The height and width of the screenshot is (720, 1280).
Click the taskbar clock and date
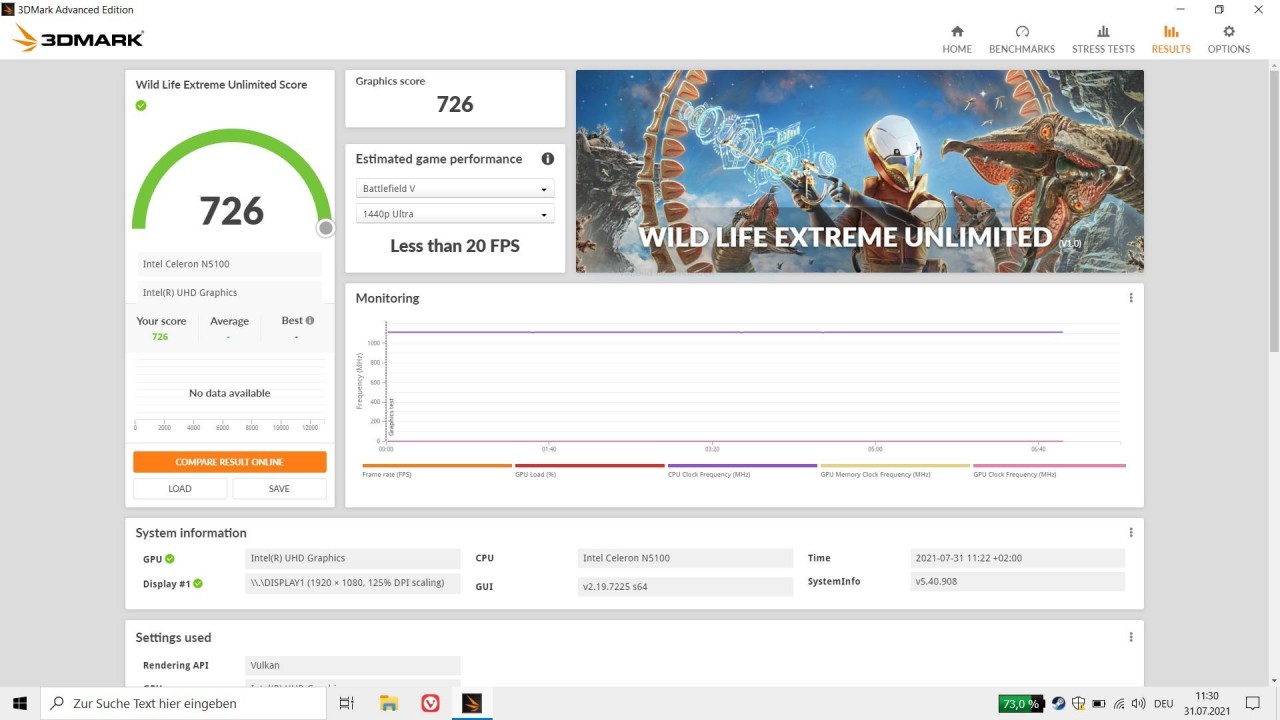pyautogui.click(x=1206, y=703)
